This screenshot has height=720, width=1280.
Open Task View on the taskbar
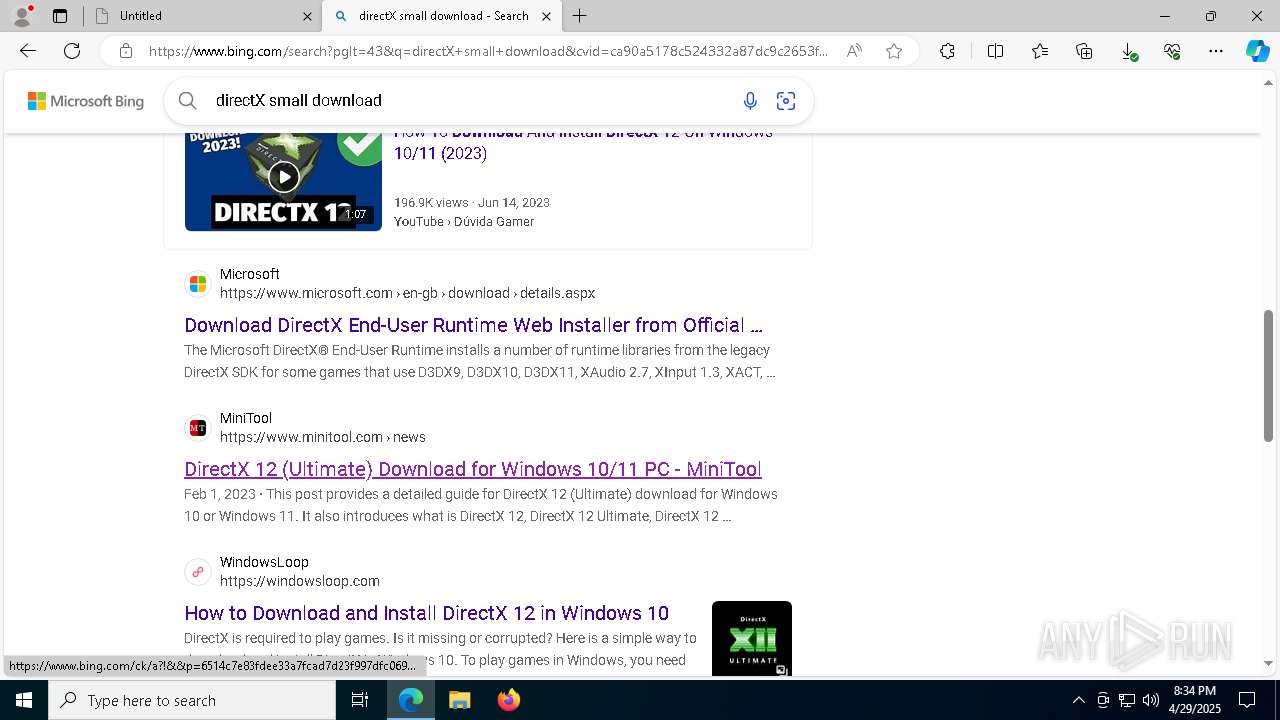click(x=360, y=700)
